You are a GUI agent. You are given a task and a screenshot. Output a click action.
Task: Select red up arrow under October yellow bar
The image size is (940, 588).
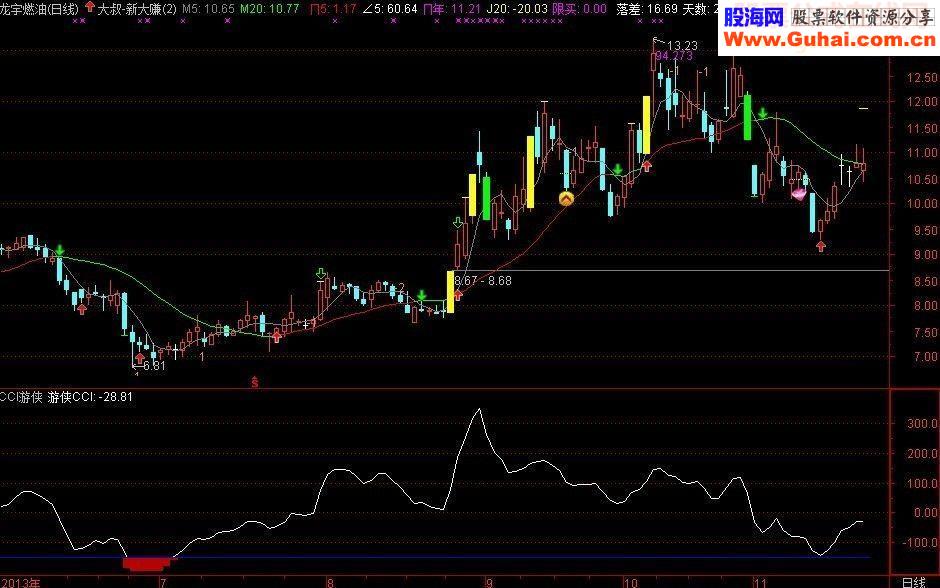coord(647,166)
